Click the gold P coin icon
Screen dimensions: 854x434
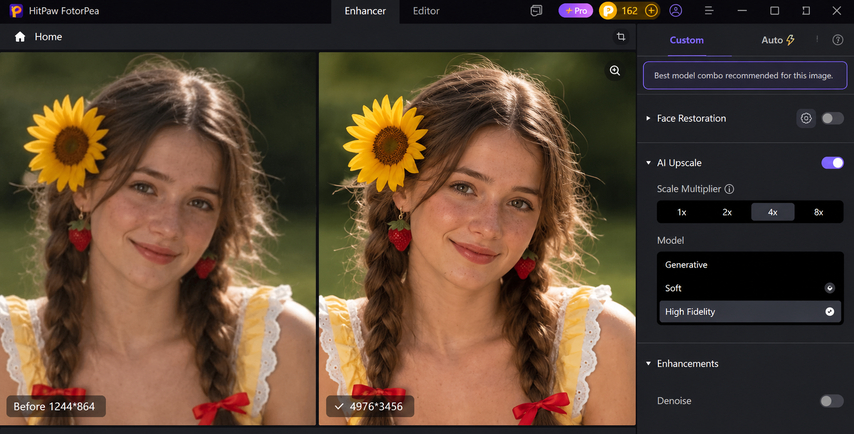click(608, 10)
